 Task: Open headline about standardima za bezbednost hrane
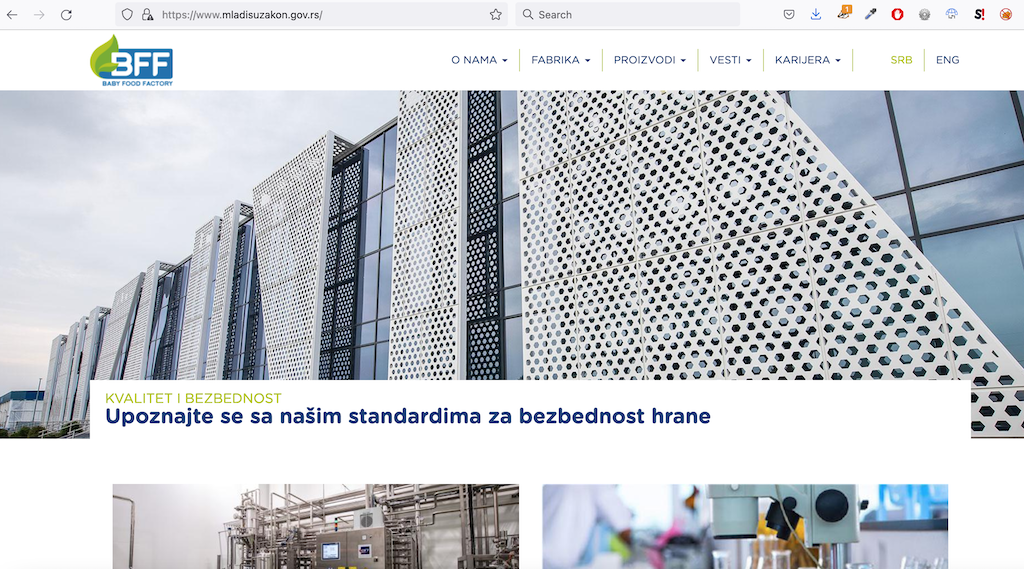pyautogui.click(x=408, y=416)
